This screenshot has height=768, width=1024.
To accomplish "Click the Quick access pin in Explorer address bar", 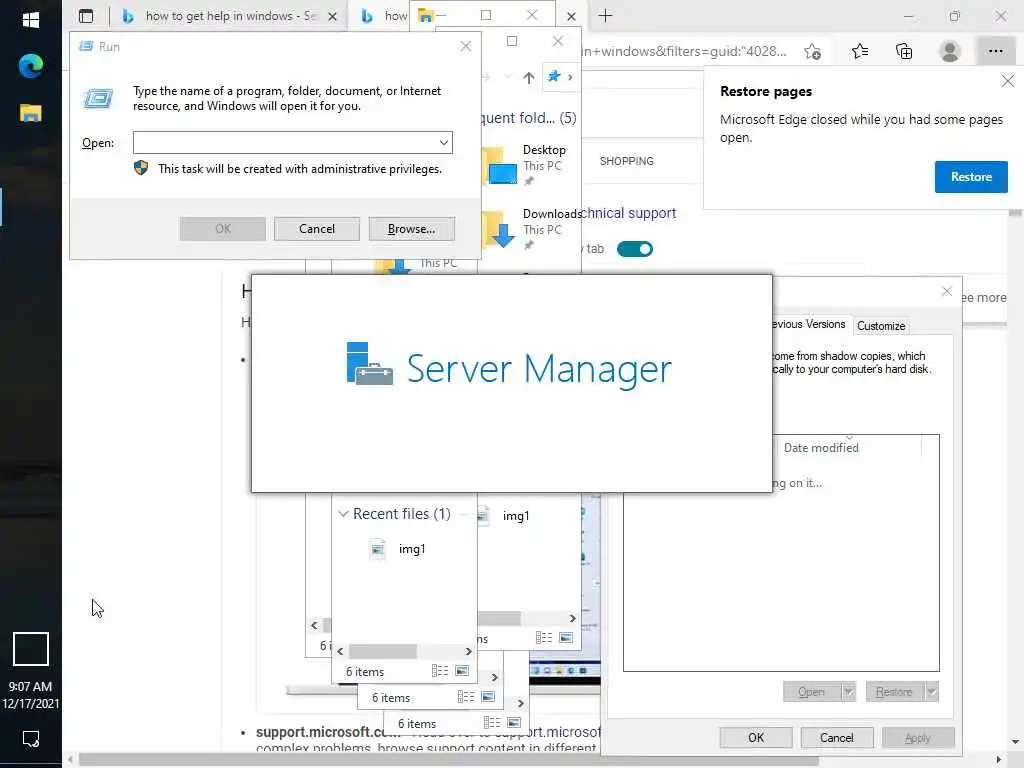I will [554, 76].
